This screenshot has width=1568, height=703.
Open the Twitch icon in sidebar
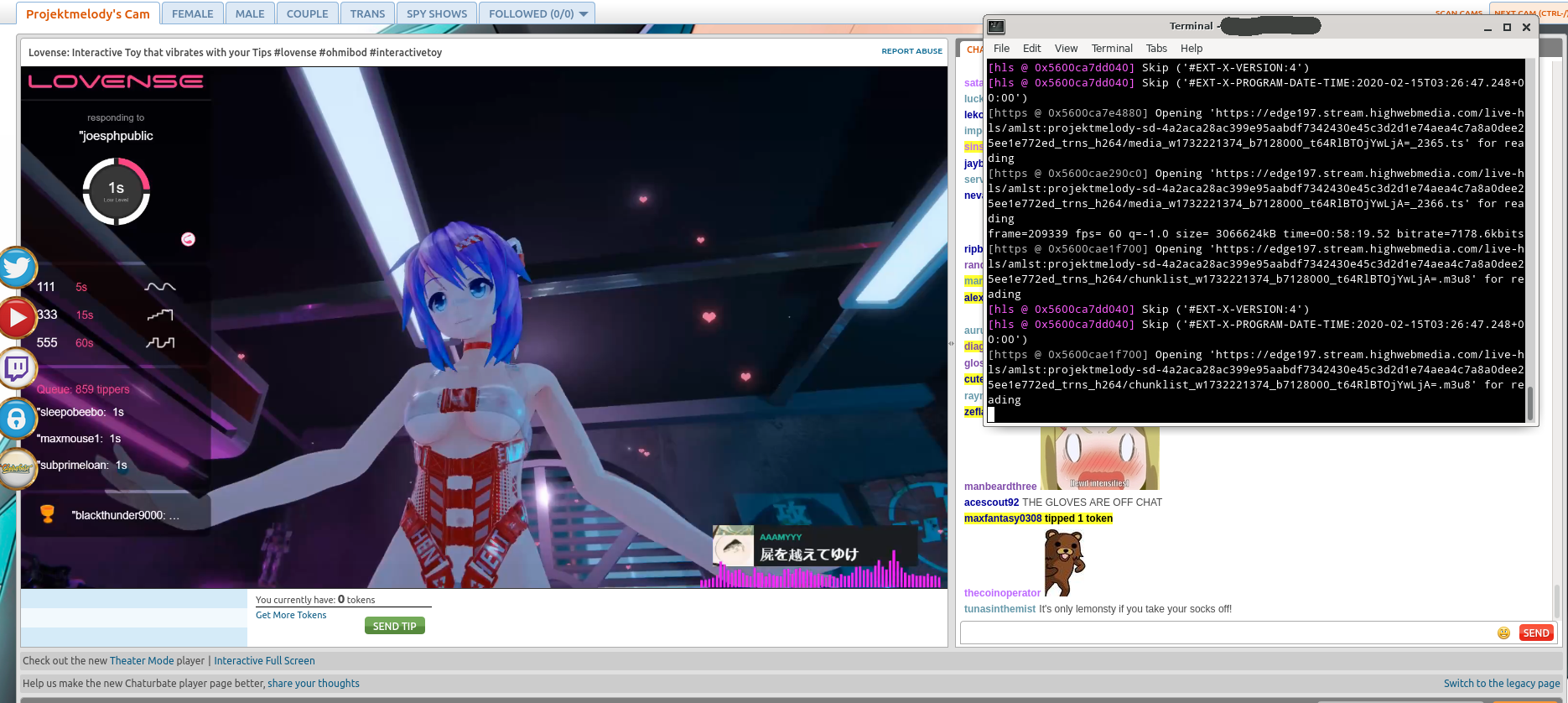17,367
